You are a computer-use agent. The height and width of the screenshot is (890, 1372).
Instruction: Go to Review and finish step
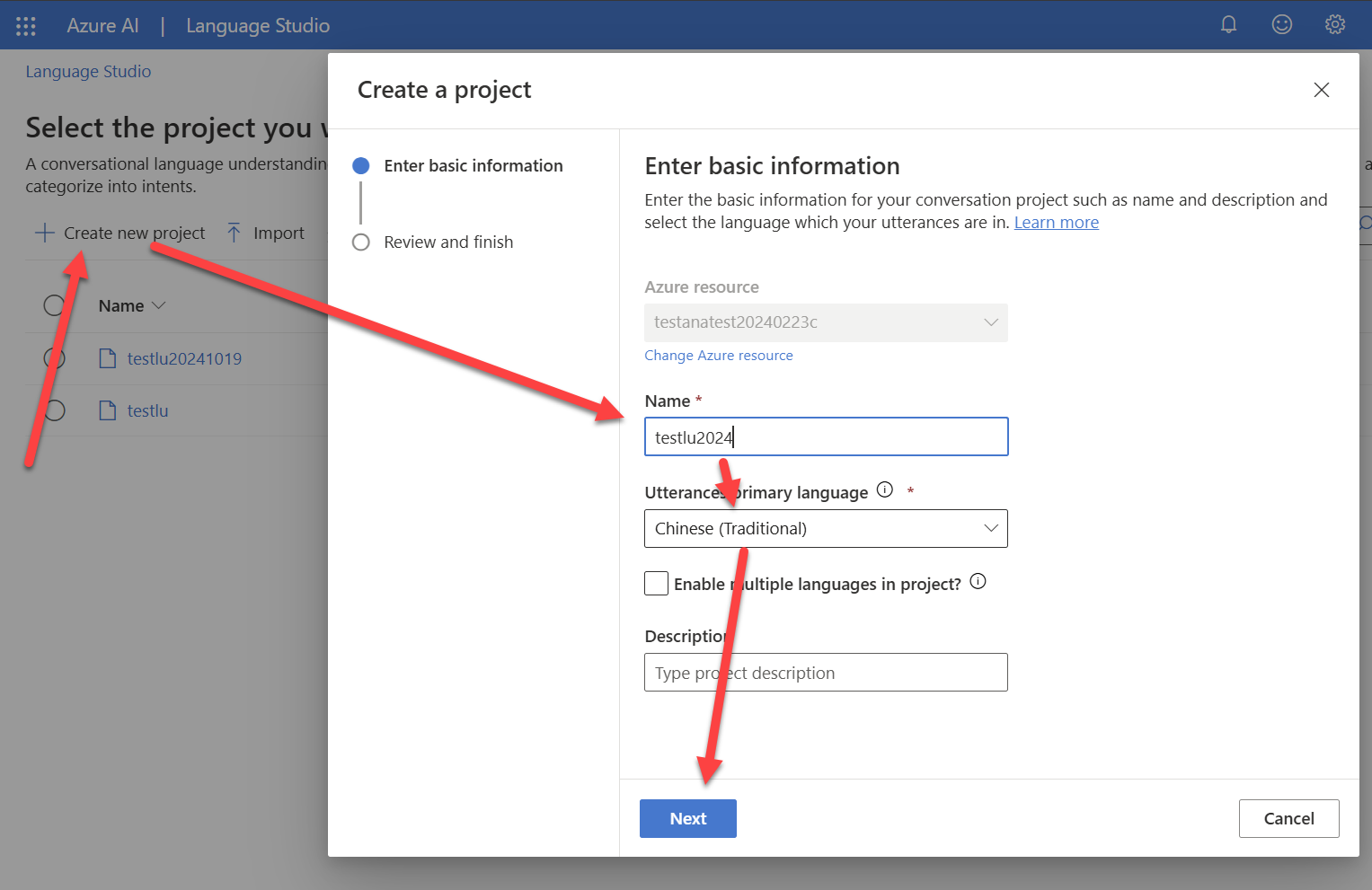[x=448, y=242]
